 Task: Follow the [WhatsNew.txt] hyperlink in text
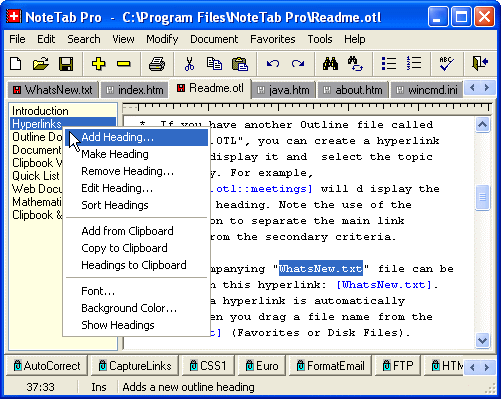(384, 285)
